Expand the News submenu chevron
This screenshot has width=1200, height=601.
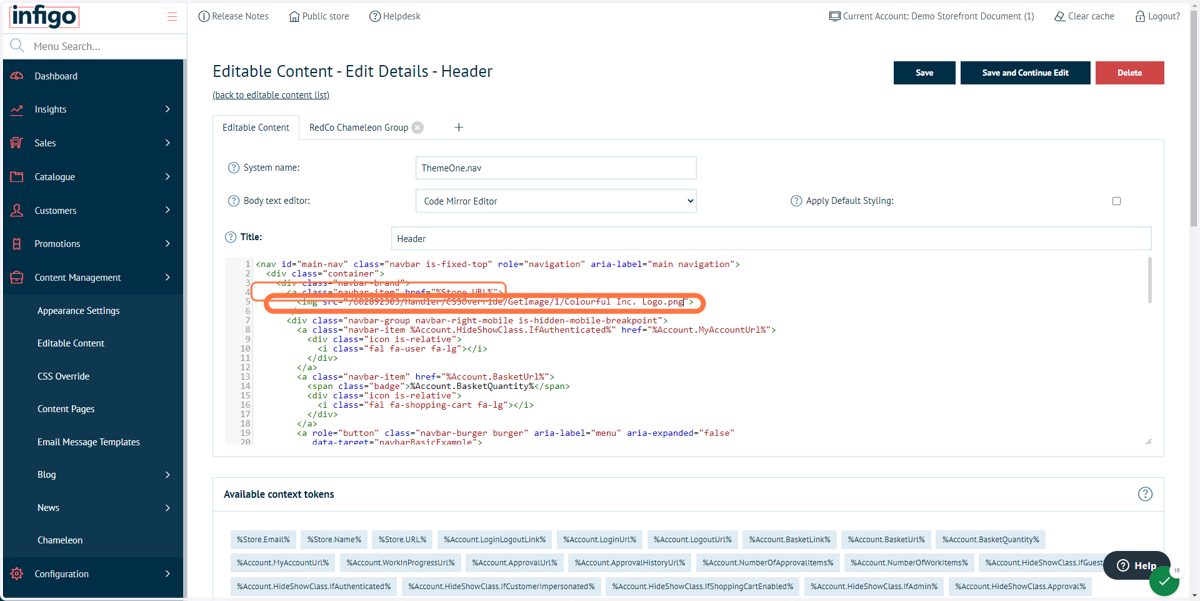point(167,508)
